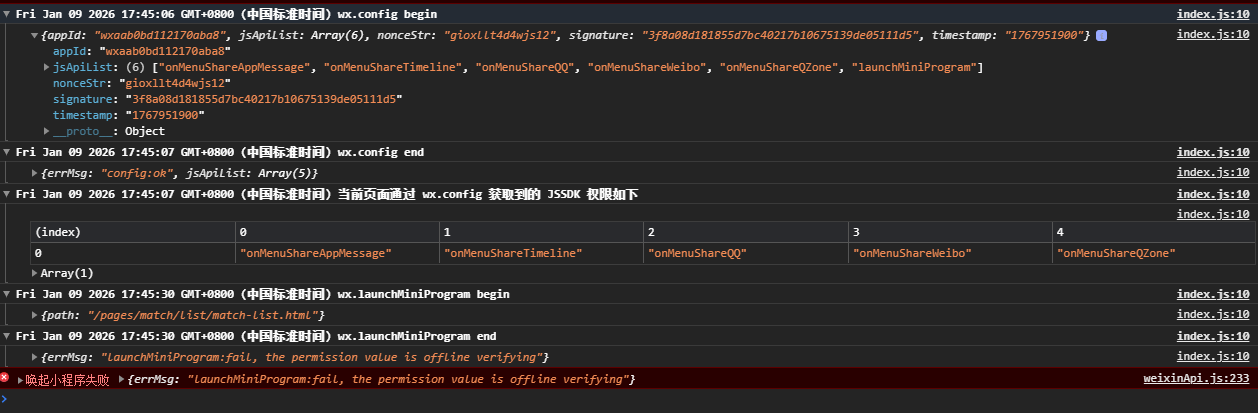Sort table by column header 0

pos(338,232)
